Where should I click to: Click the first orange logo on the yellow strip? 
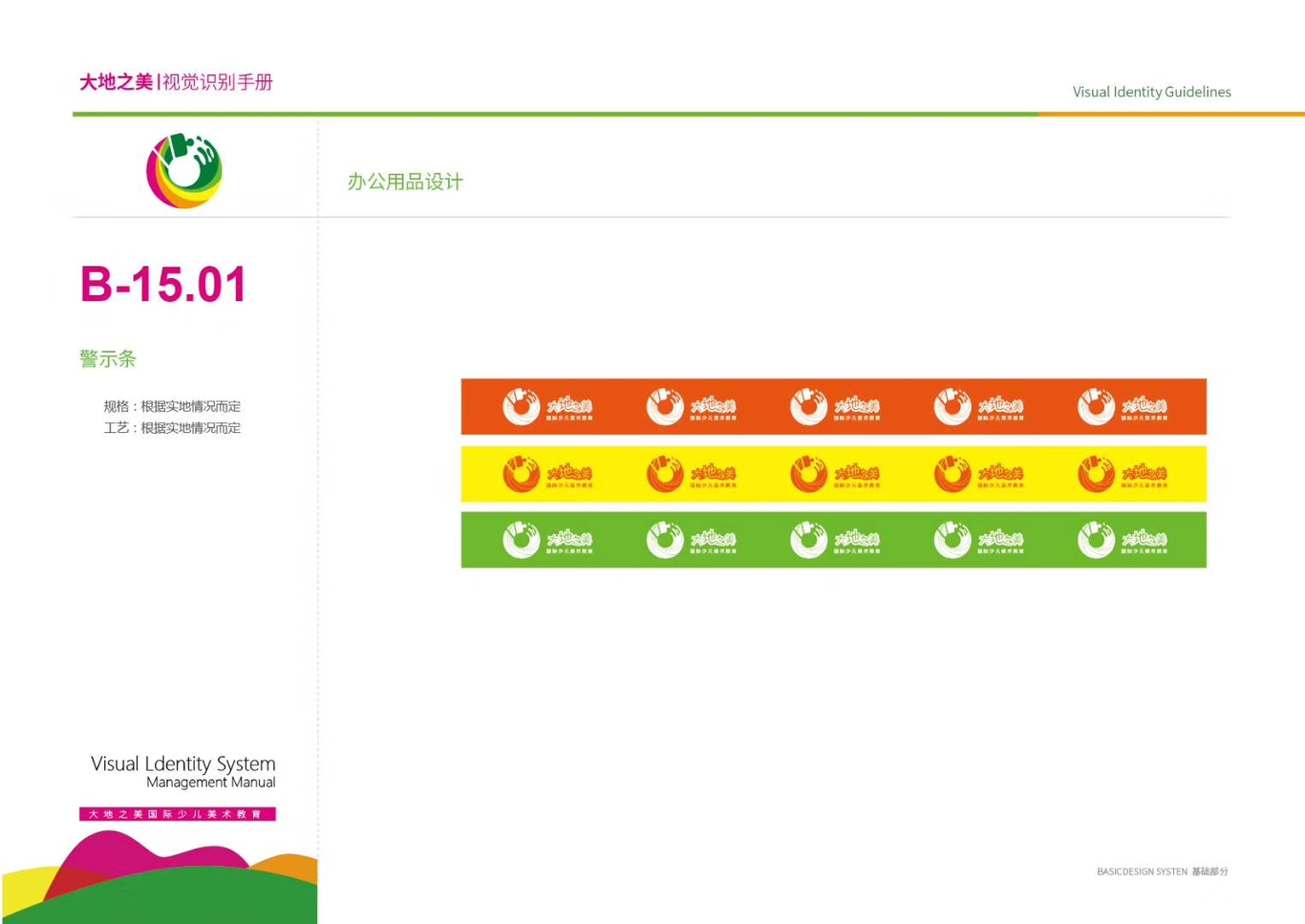click(x=547, y=474)
